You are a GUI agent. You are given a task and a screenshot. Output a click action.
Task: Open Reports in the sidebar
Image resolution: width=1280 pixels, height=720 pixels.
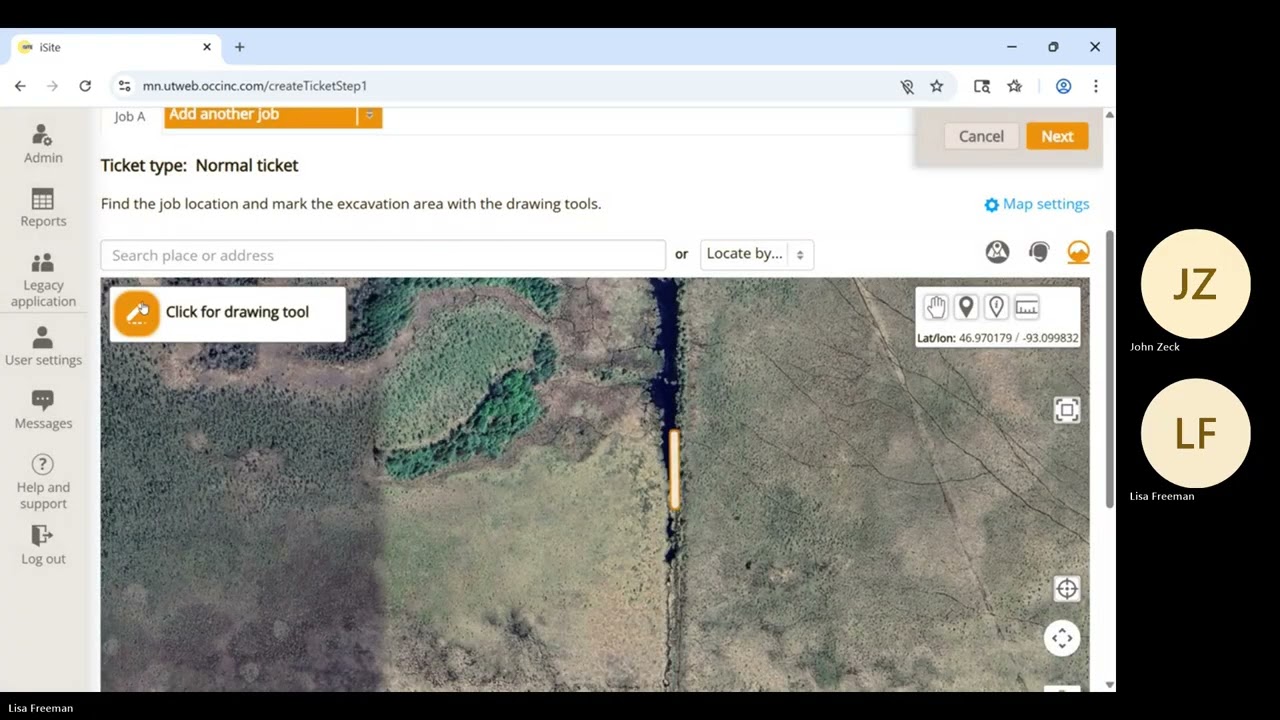43,208
